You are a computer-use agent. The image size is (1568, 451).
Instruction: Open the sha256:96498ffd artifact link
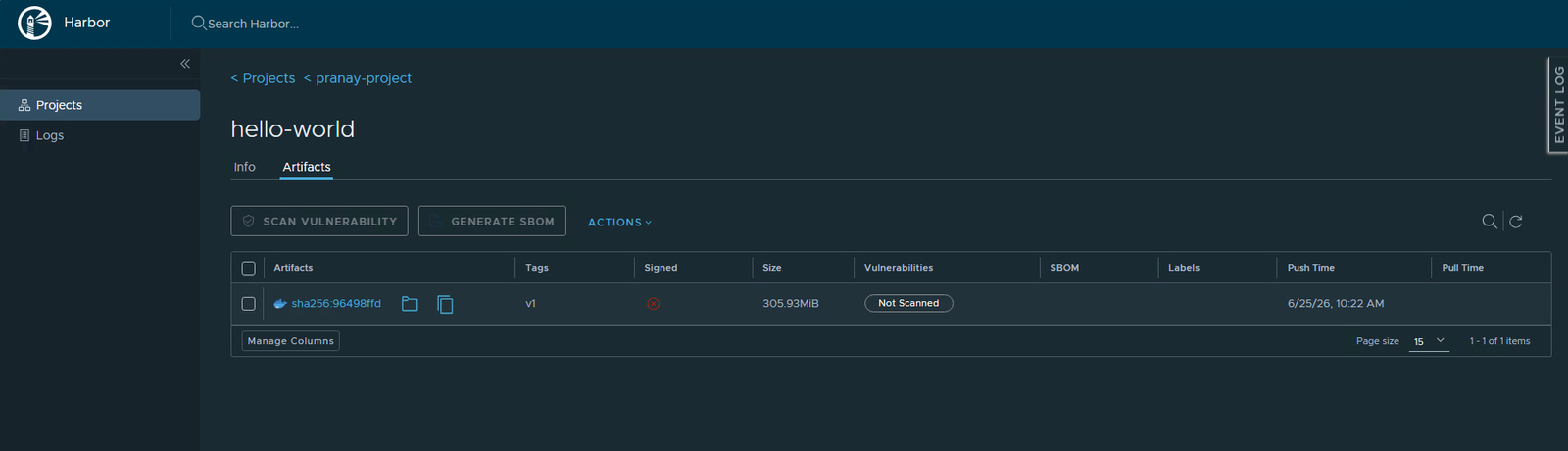click(x=336, y=304)
